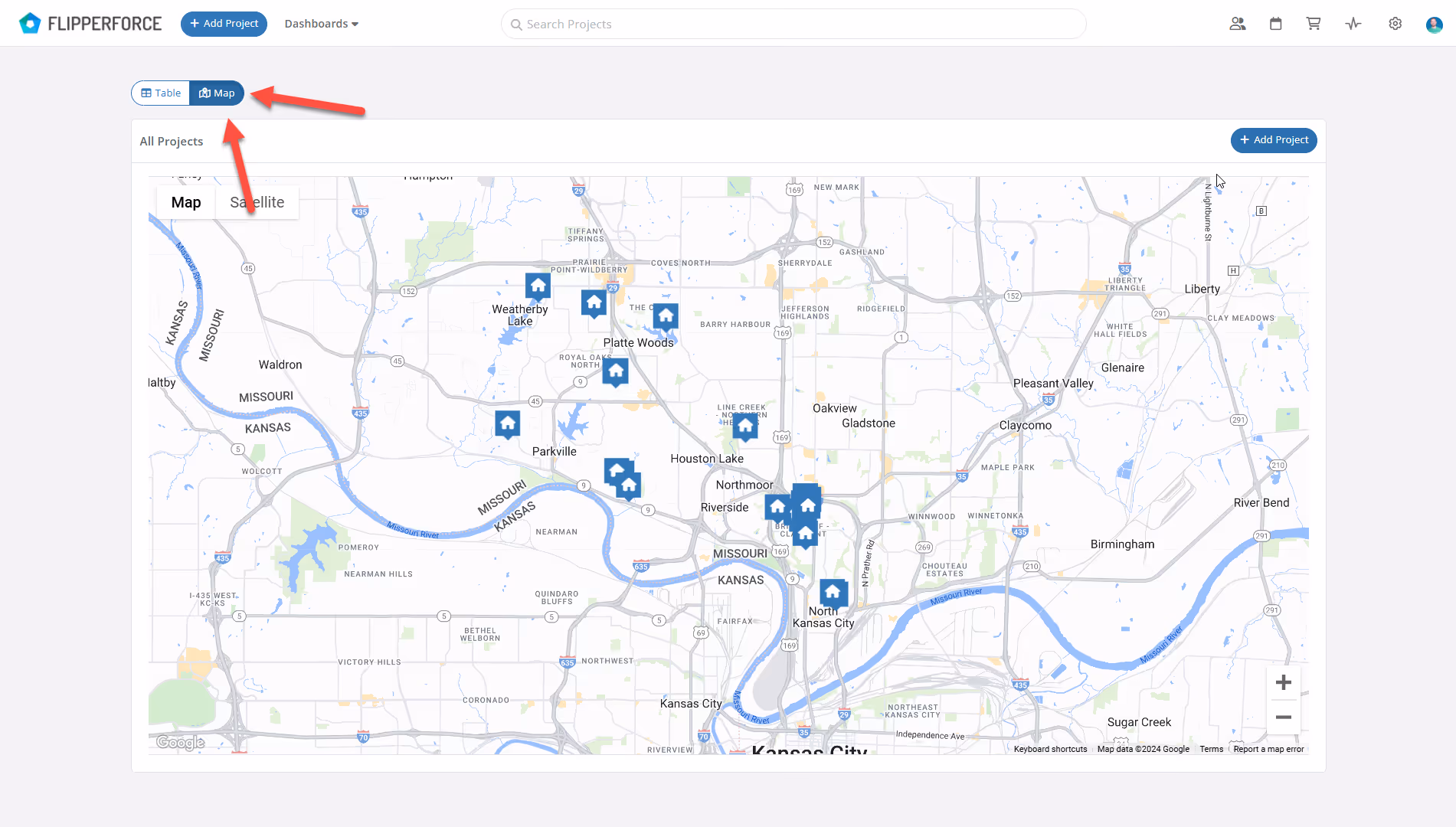Screen dimensions: 1456x827
Task: Click the Google logo on map
Action: click(x=180, y=742)
